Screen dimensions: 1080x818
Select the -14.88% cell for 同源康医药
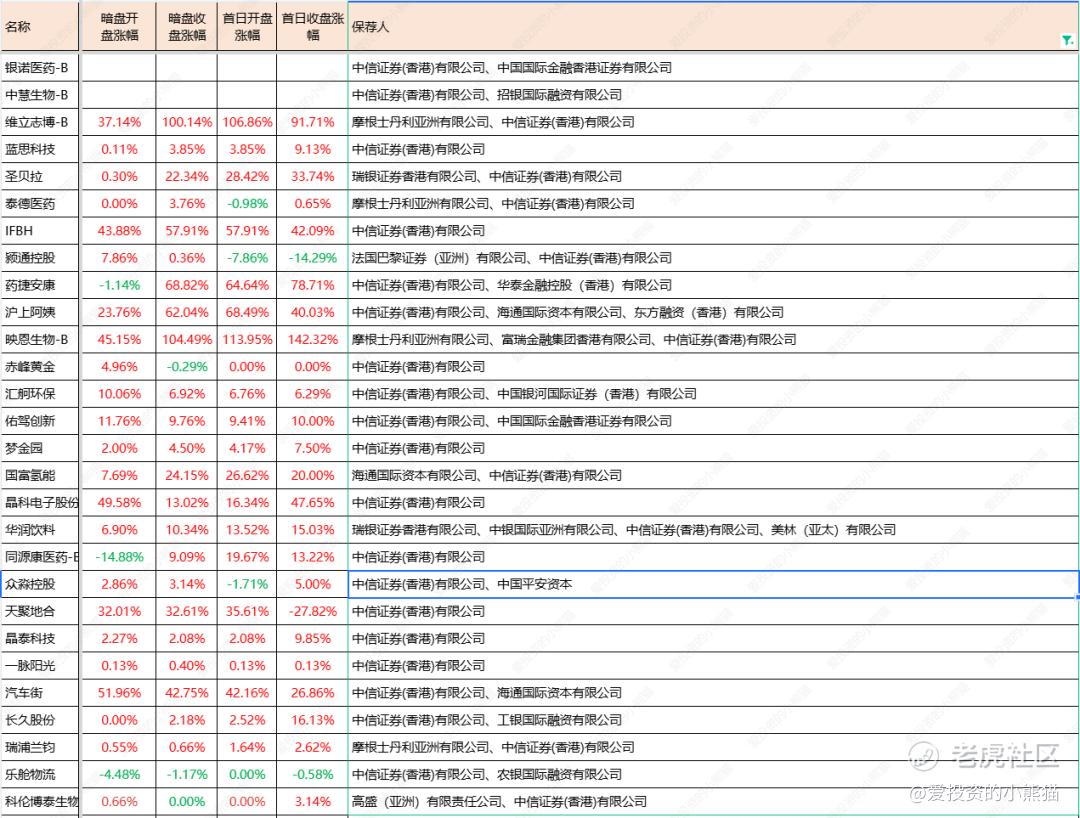pos(118,557)
